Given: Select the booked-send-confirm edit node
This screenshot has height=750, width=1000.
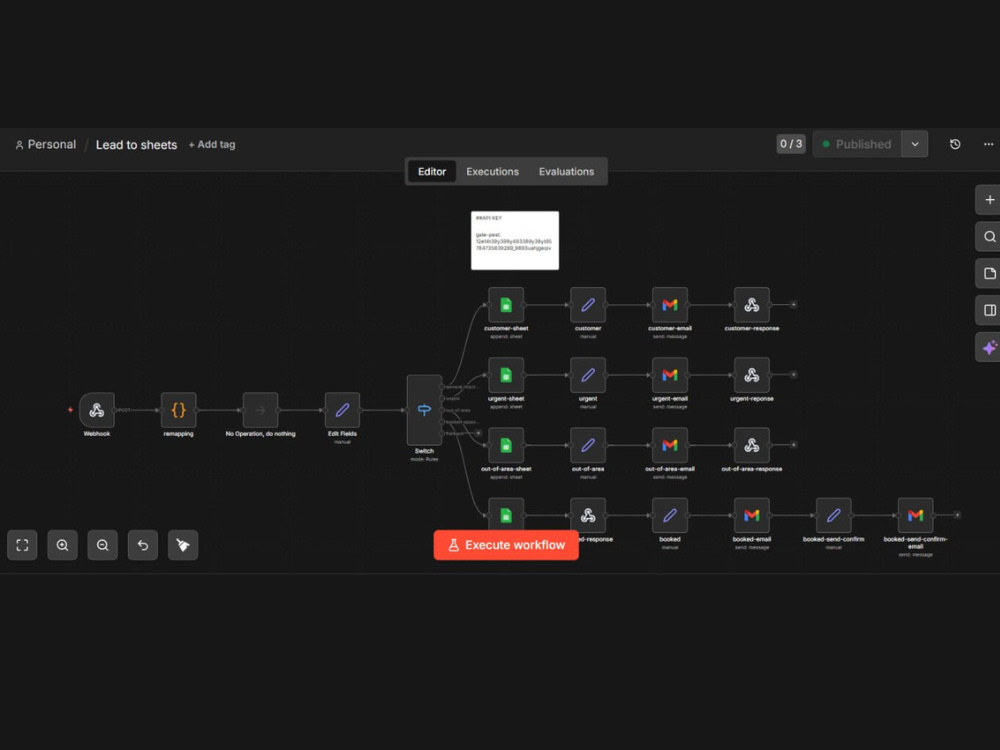Looking at the screenshot, I should coord(834,515).
